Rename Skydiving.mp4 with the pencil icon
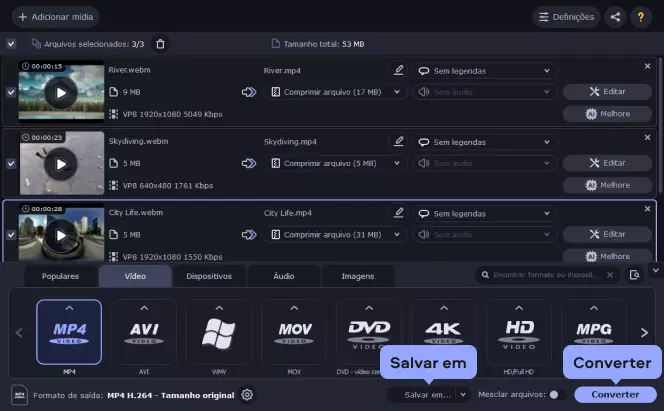The height and width of the screenshot is (411, 664). pyautogui.click(x=398, y=141)
